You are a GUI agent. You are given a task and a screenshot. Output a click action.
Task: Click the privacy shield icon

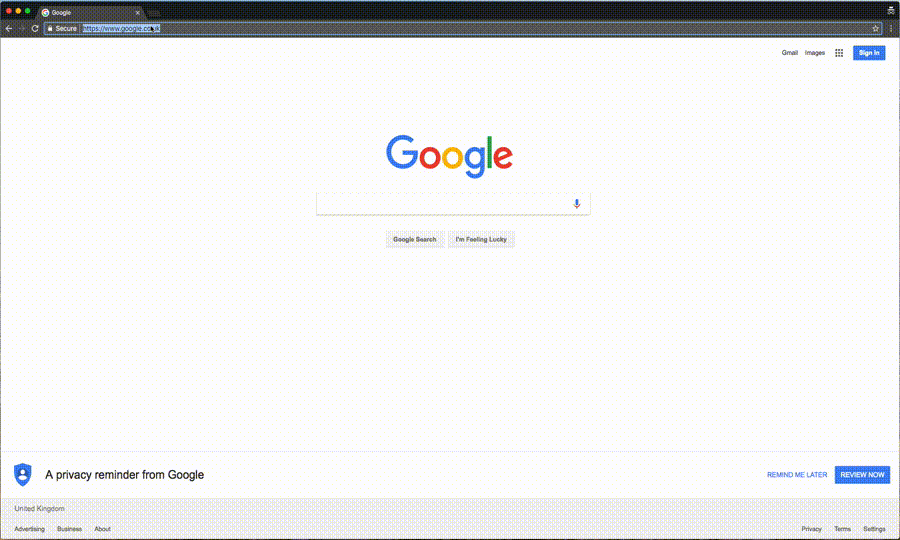tap(22, 475)
